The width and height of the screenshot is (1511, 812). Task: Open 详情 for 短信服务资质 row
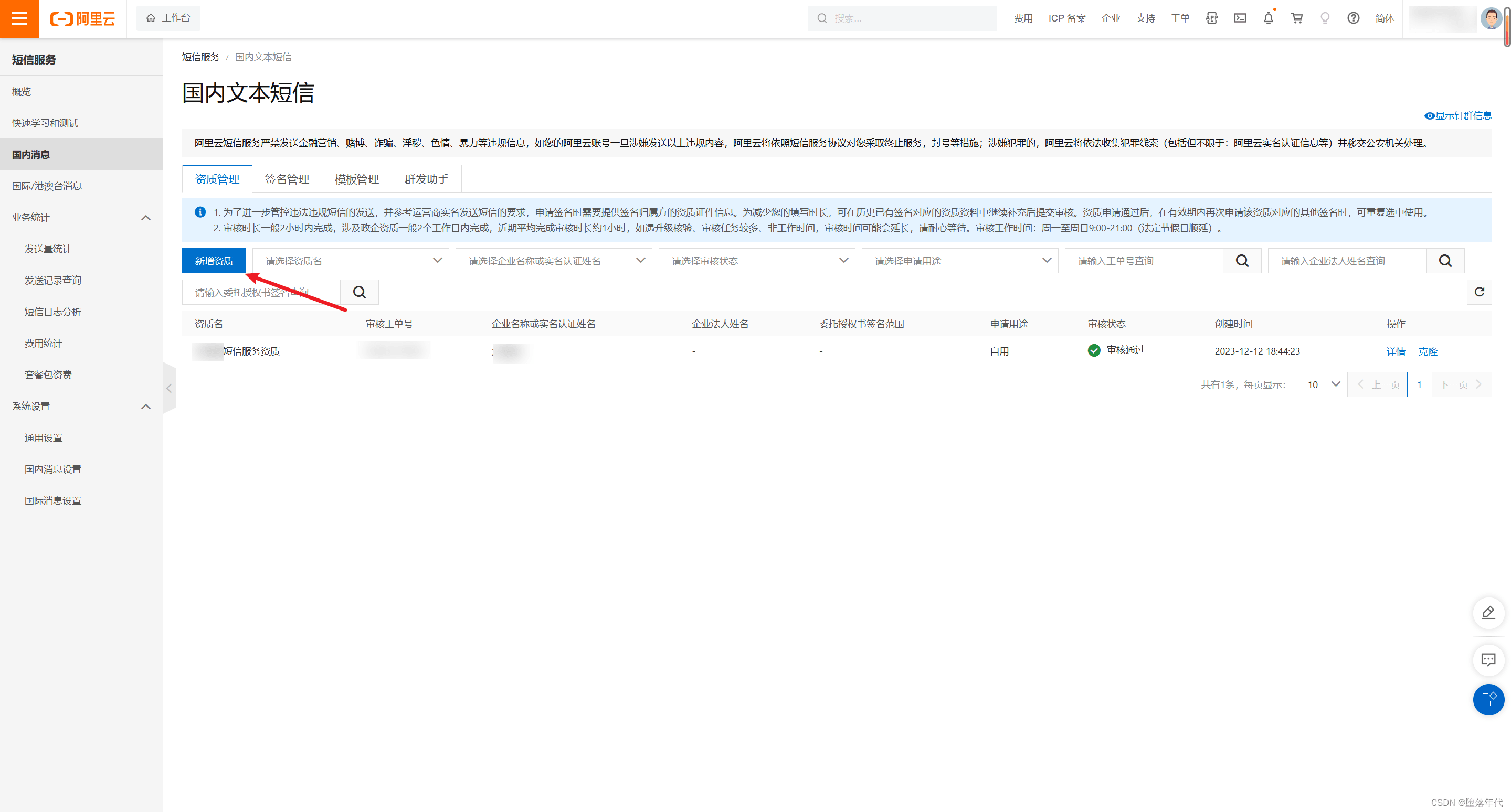(1396, 352)
